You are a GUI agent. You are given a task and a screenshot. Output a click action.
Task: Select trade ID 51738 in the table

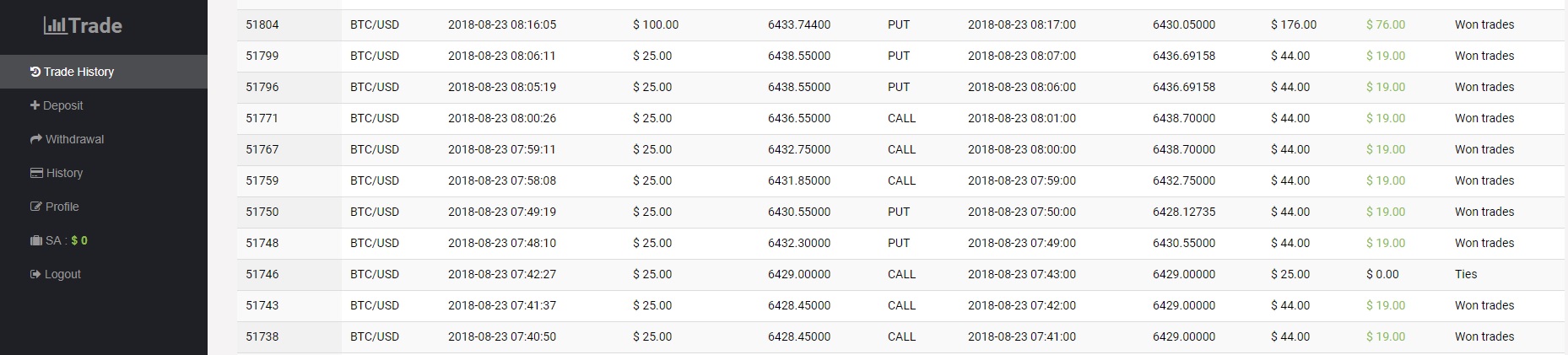pos(262,336)
